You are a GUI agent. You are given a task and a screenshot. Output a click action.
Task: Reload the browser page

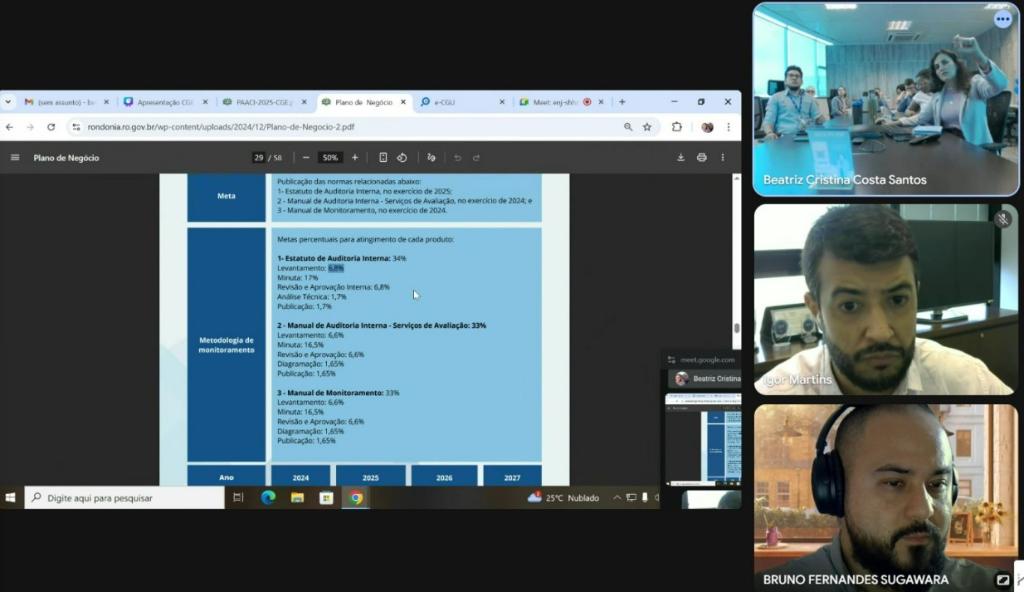click(51, 127)
